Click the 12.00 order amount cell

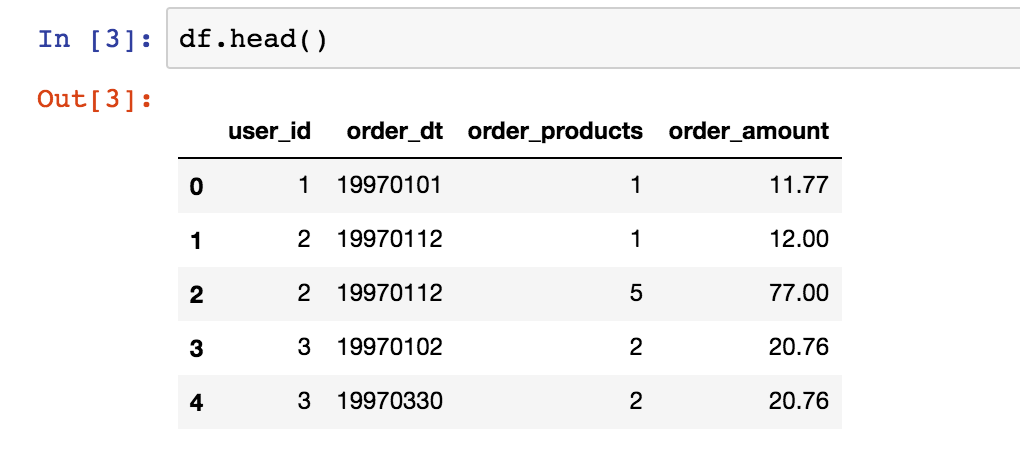802,240
